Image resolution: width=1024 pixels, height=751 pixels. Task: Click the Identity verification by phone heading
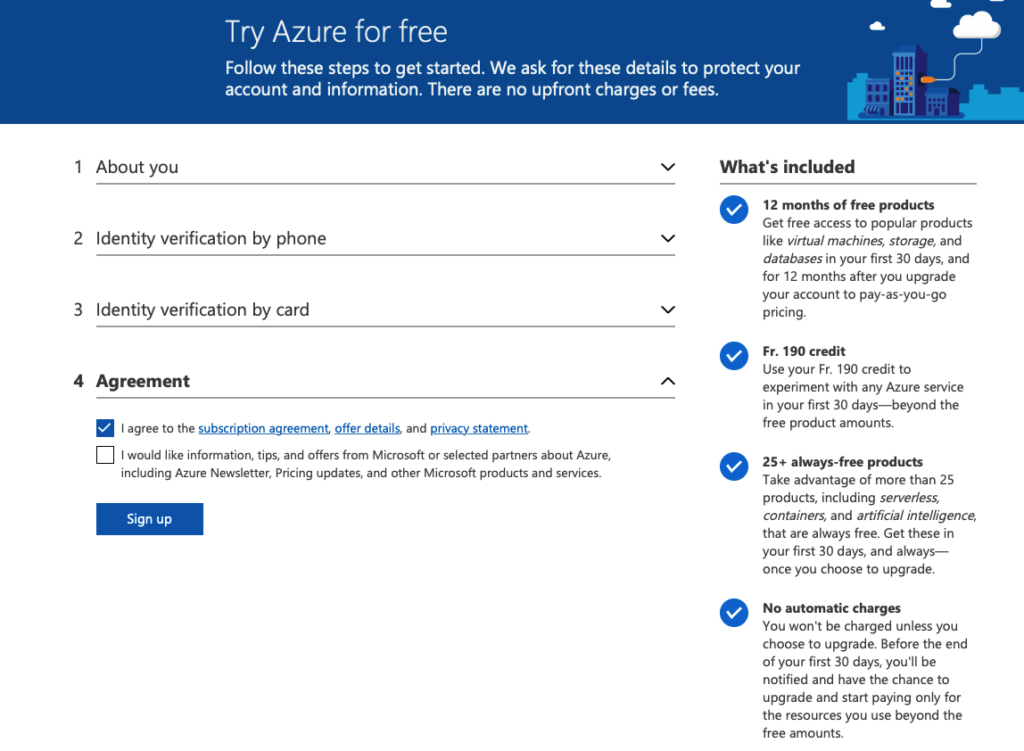[211, 238]
